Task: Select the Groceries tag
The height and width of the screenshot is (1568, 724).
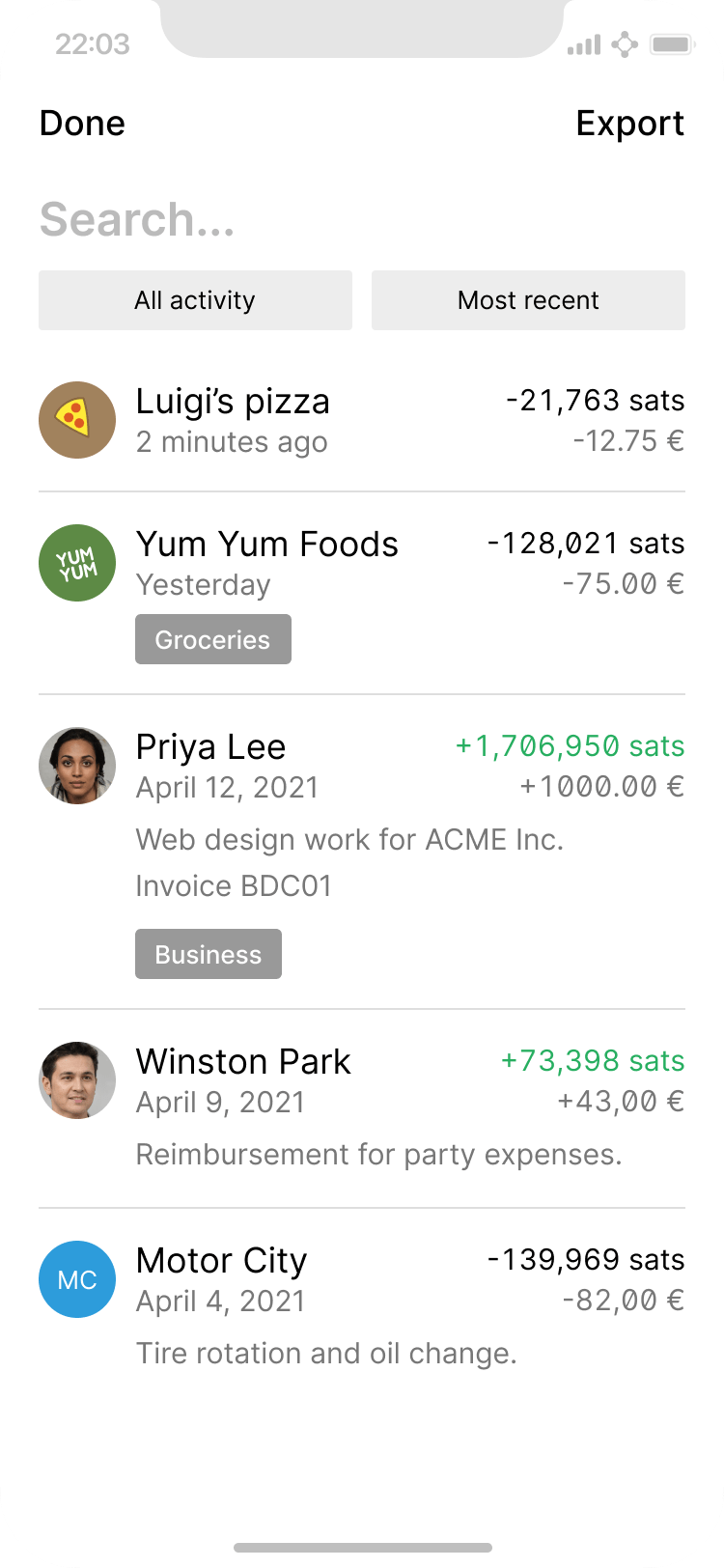Action: tap(212, 639)
